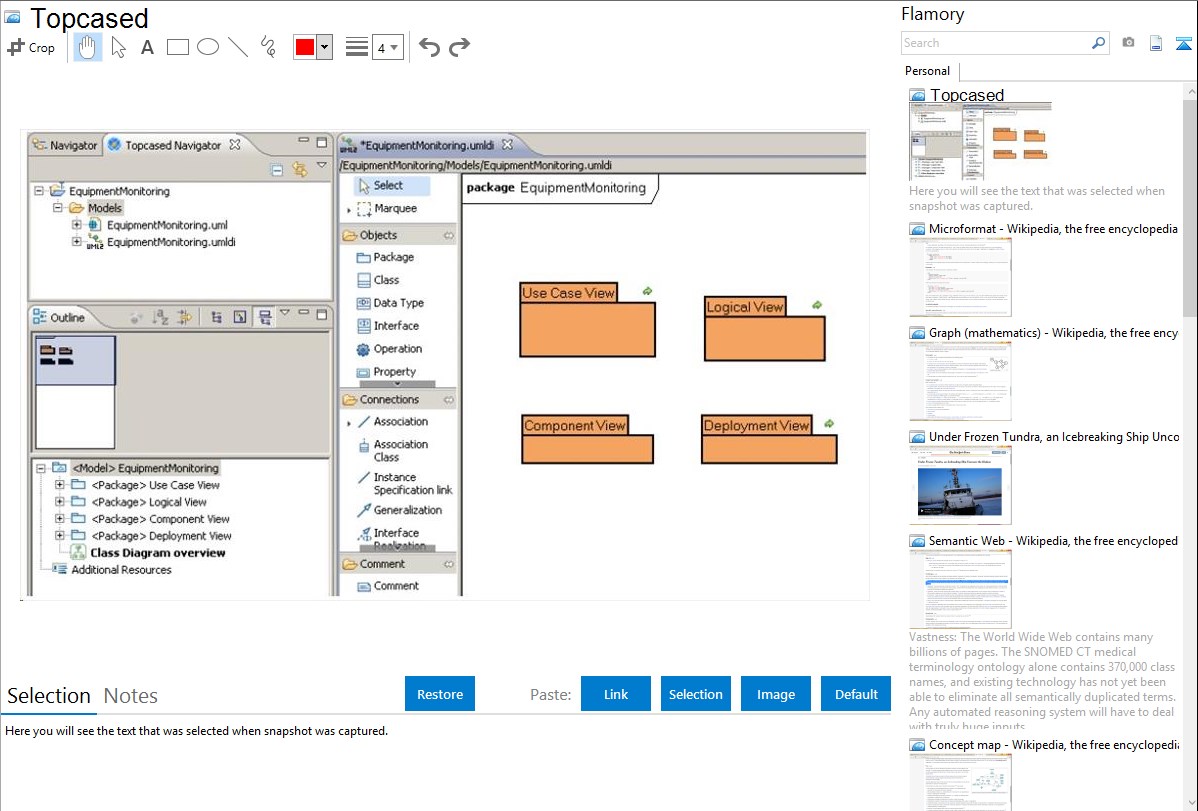Screen dimensions: 1198x811
Task: Pick the text annotation tool (A)
Action: tap(147, 47)
